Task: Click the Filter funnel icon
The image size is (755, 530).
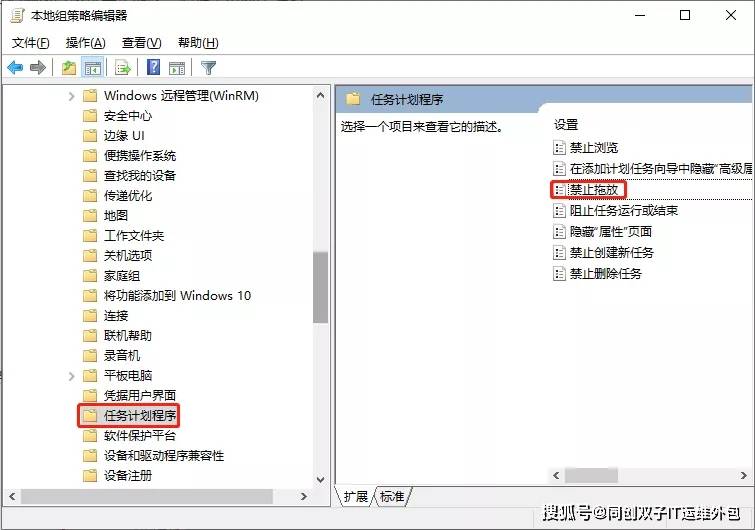Action: pos(208,68)
